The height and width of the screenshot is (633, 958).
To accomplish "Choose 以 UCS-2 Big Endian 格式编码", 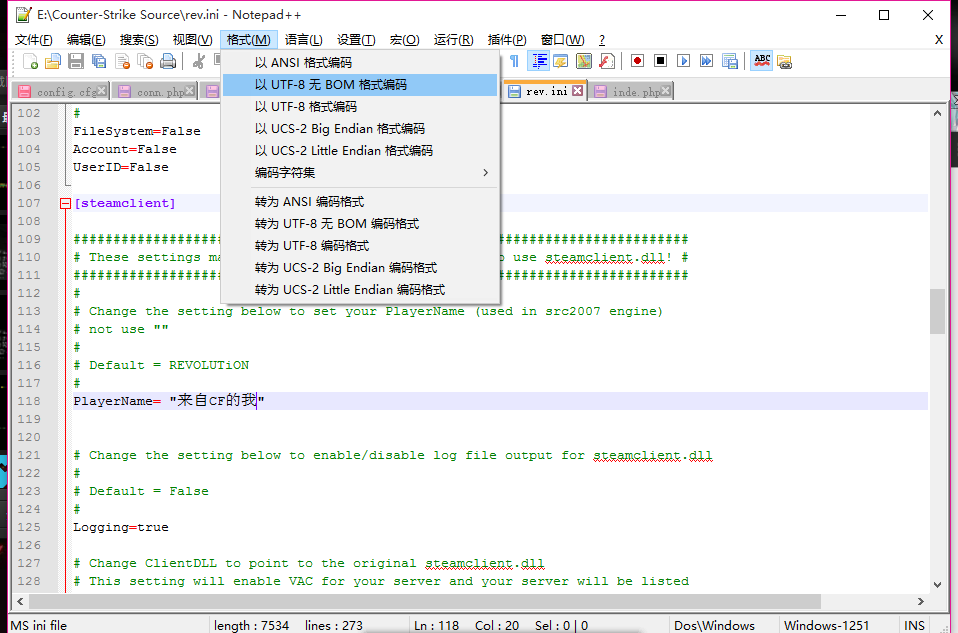I will (360, 128).
